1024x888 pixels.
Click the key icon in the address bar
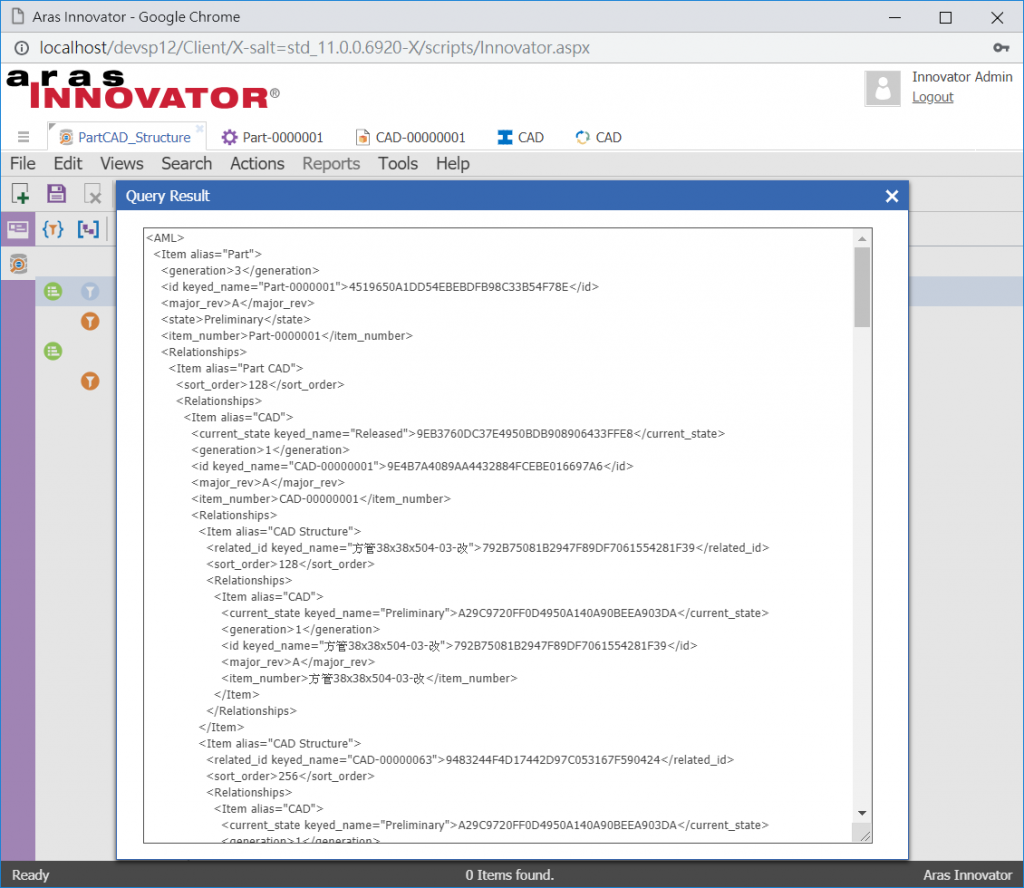(x=1001, y=48)
